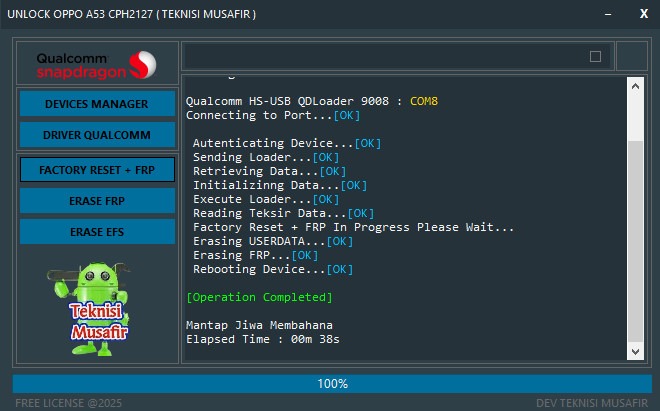Select the ERASE FRP button
660x411 pixels.
[x=97, y=201]
